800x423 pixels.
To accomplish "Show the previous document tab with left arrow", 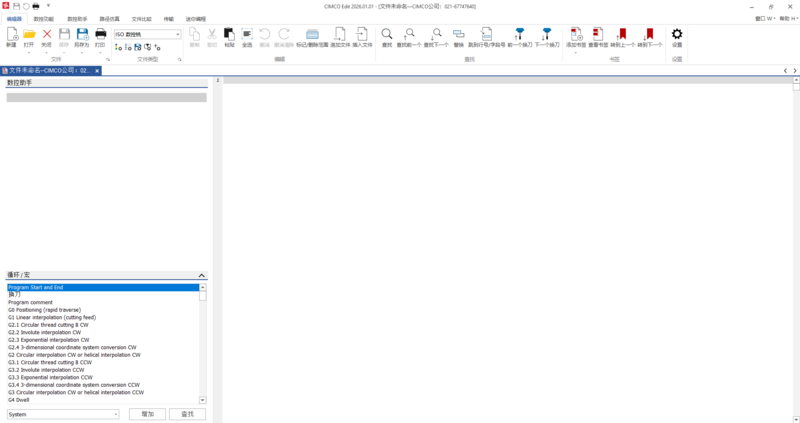I will (785, 71).
